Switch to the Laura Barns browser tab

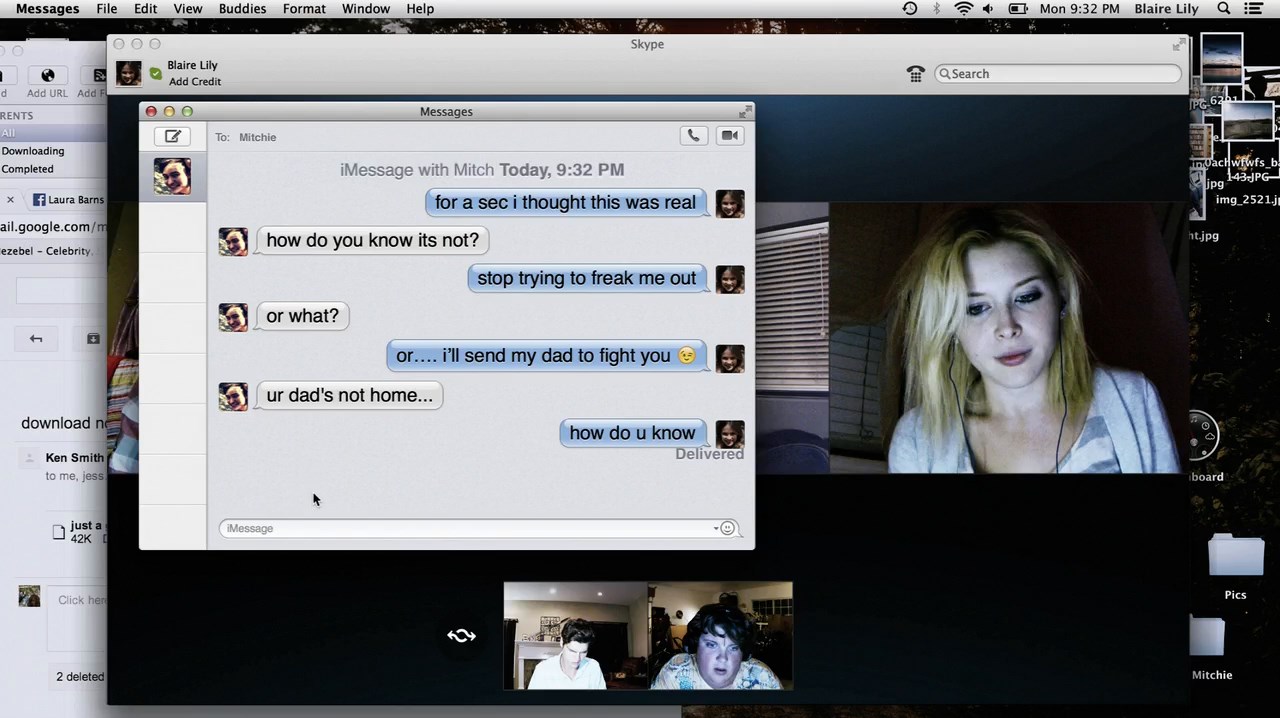pyautogui.click(x=68, y=200)
